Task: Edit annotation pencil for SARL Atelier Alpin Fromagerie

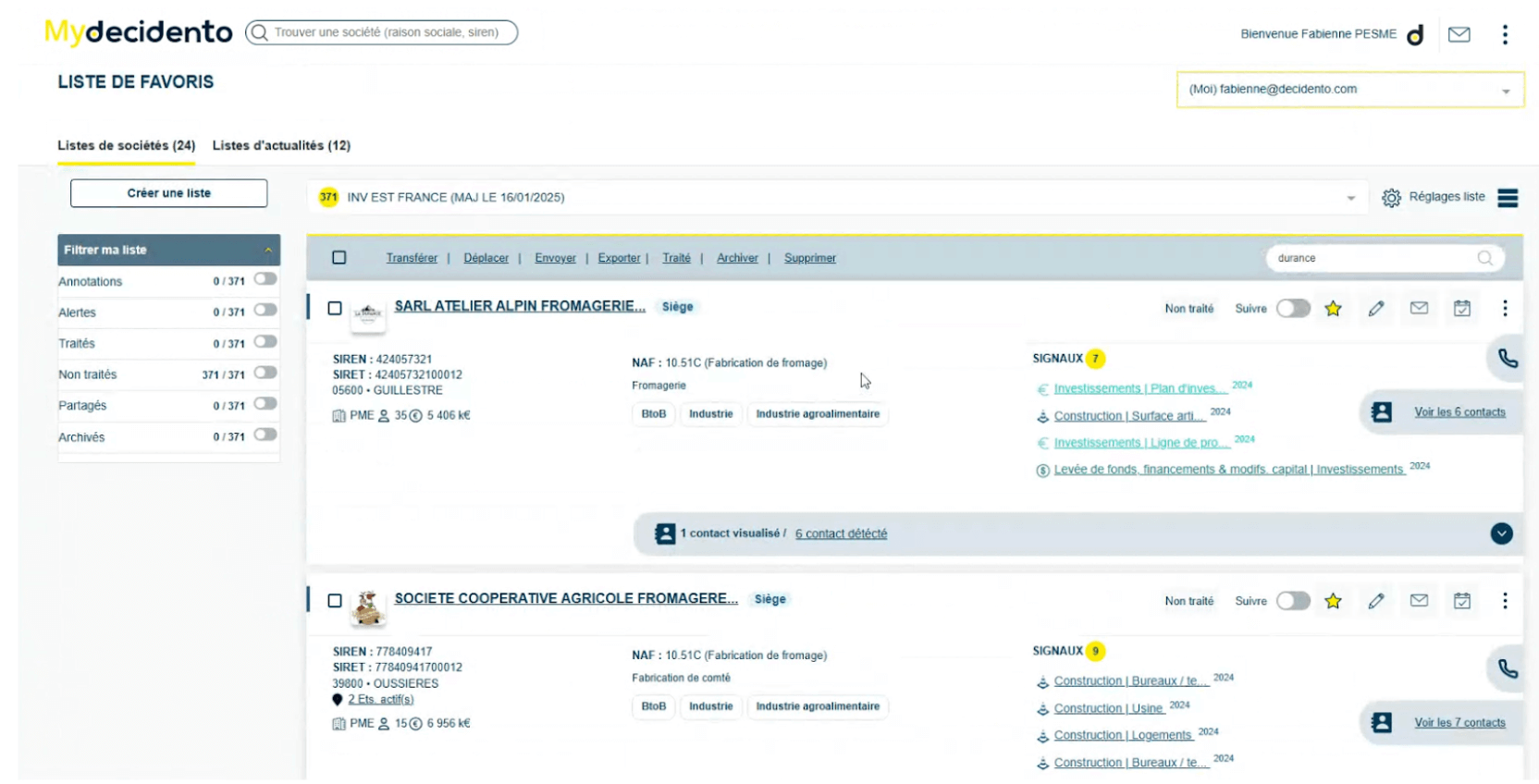Action: [1376, 309]
